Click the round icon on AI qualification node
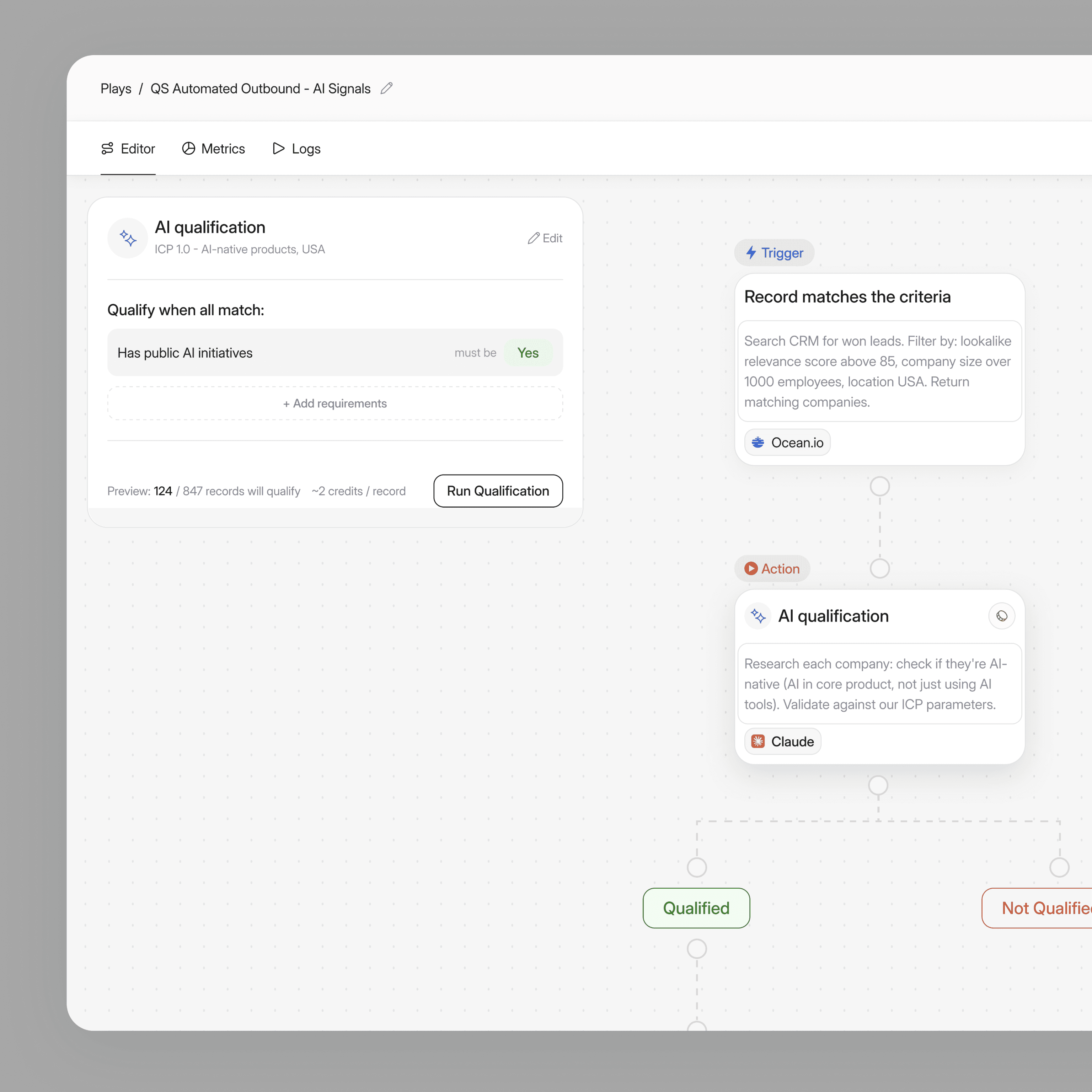The height and width of the screenshot is (1092, 1092). click(x=1002, y=616)
